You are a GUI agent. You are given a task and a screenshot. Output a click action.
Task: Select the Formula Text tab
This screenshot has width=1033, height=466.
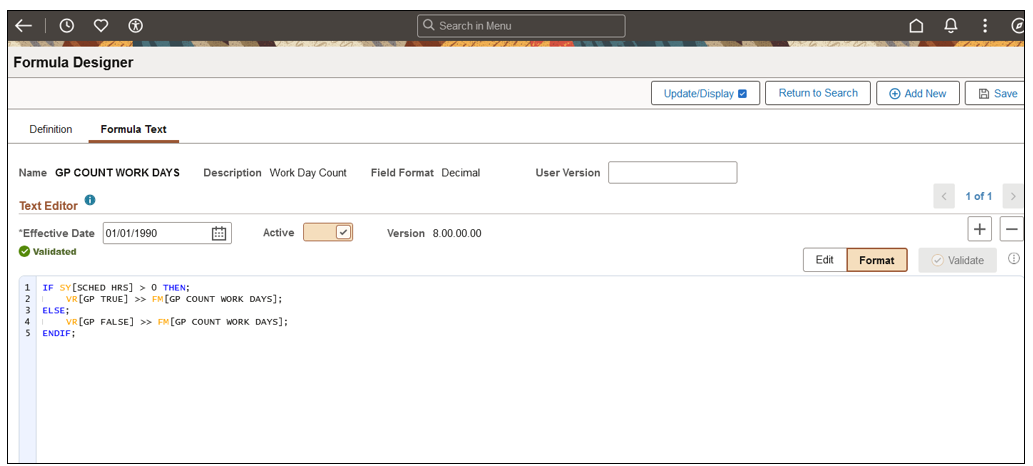pos(134,130)
